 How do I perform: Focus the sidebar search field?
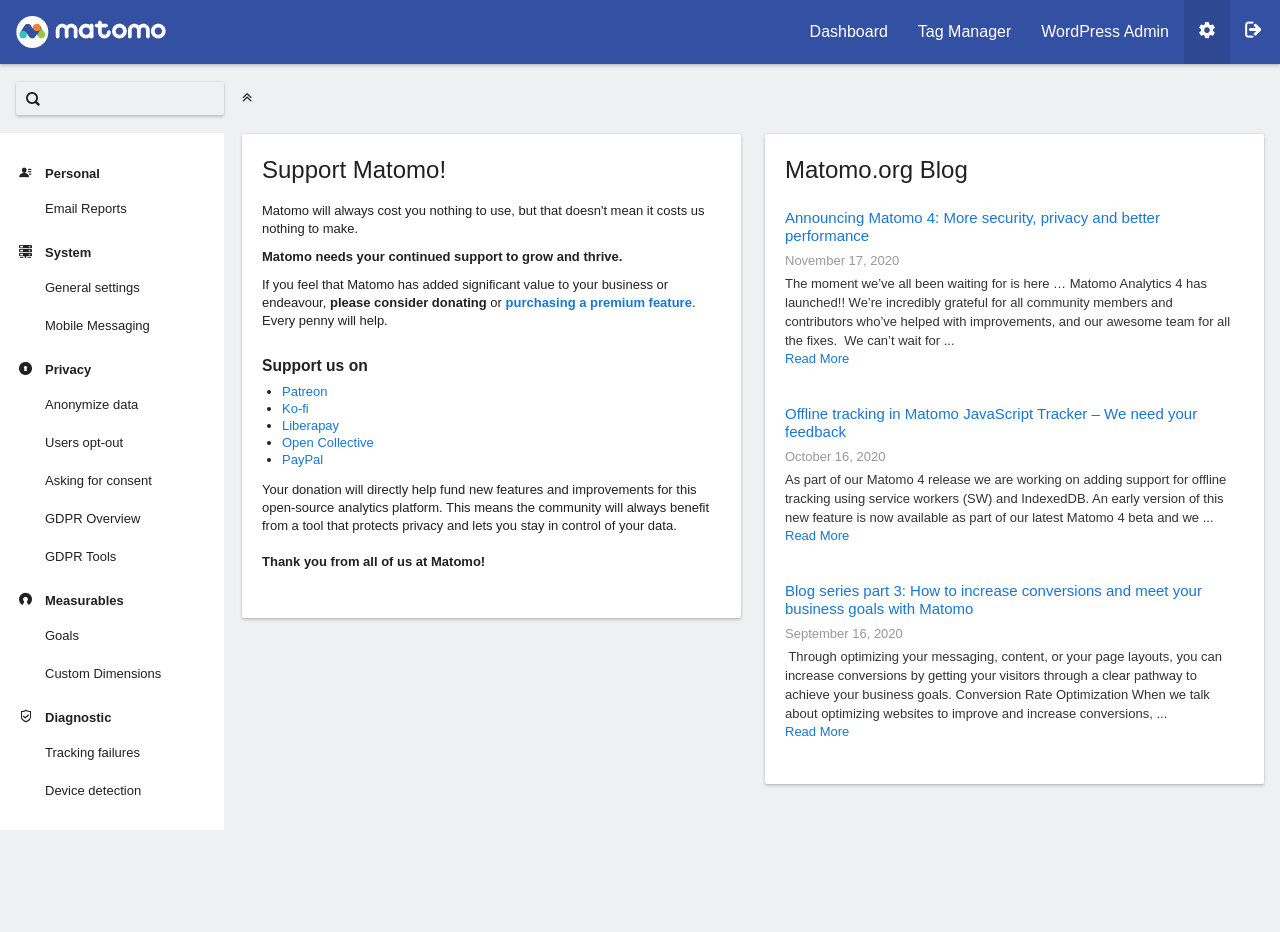click(x=130, y=99)
